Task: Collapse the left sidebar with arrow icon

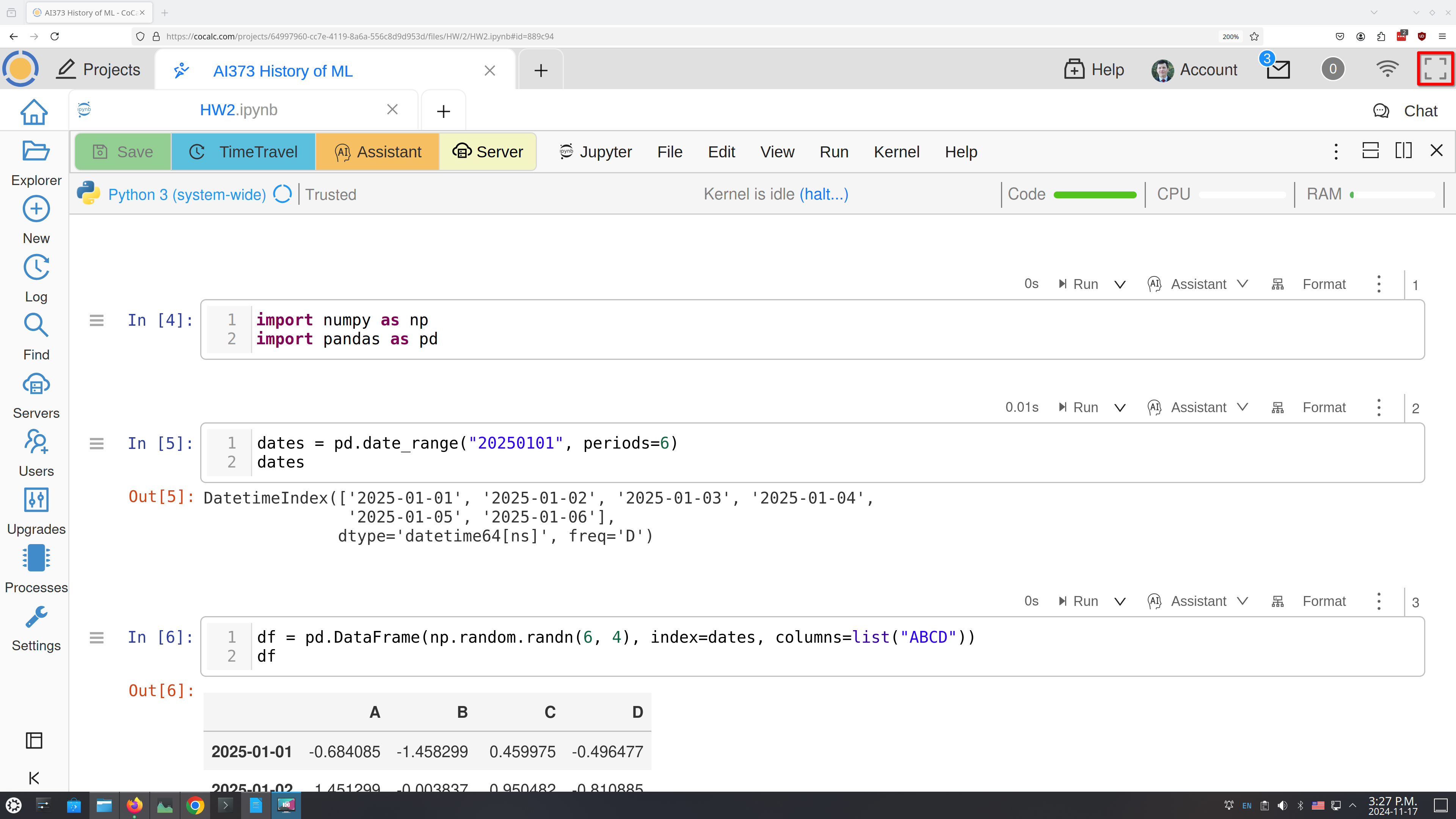Action: pos(34,778)
